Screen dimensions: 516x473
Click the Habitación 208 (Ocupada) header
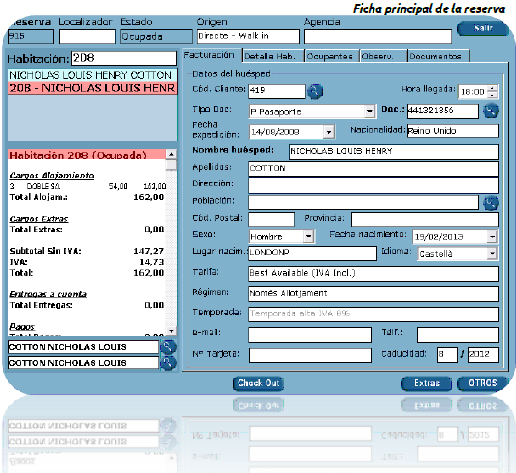87,155
